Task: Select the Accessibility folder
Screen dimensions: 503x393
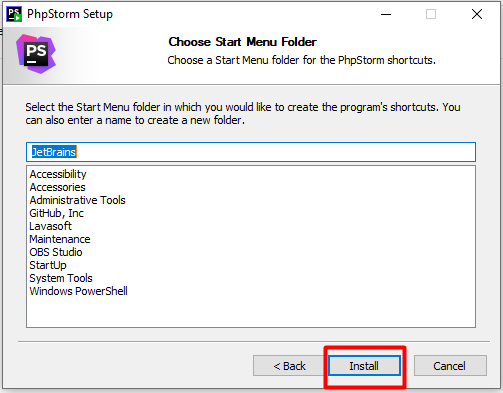Action: 58,174
